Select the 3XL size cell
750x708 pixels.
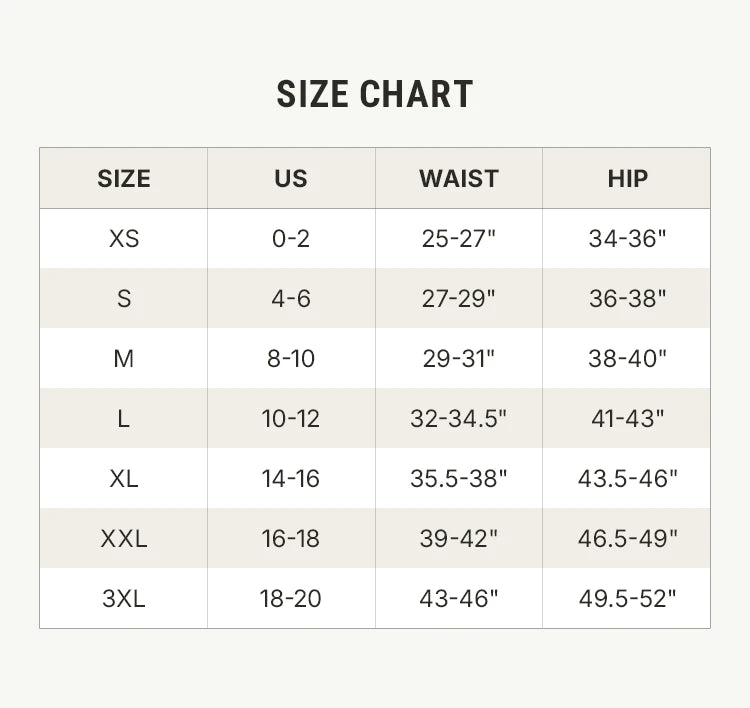tap(124, 599)
